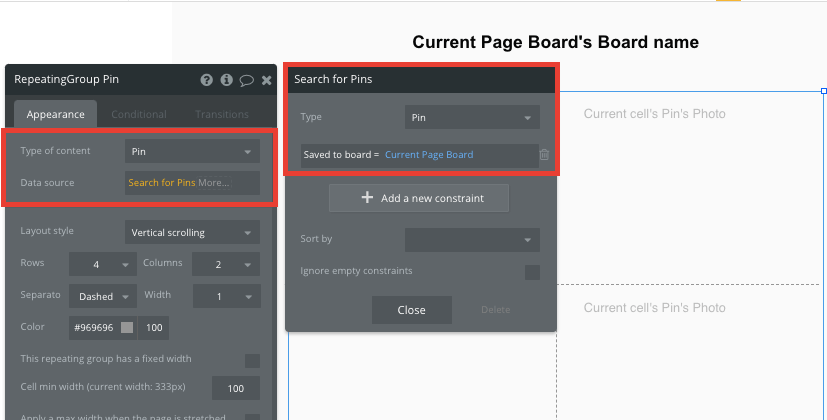Delete the Saved to board constraint
The width and height of the screenshot is (827, 420).
(544, 155)
